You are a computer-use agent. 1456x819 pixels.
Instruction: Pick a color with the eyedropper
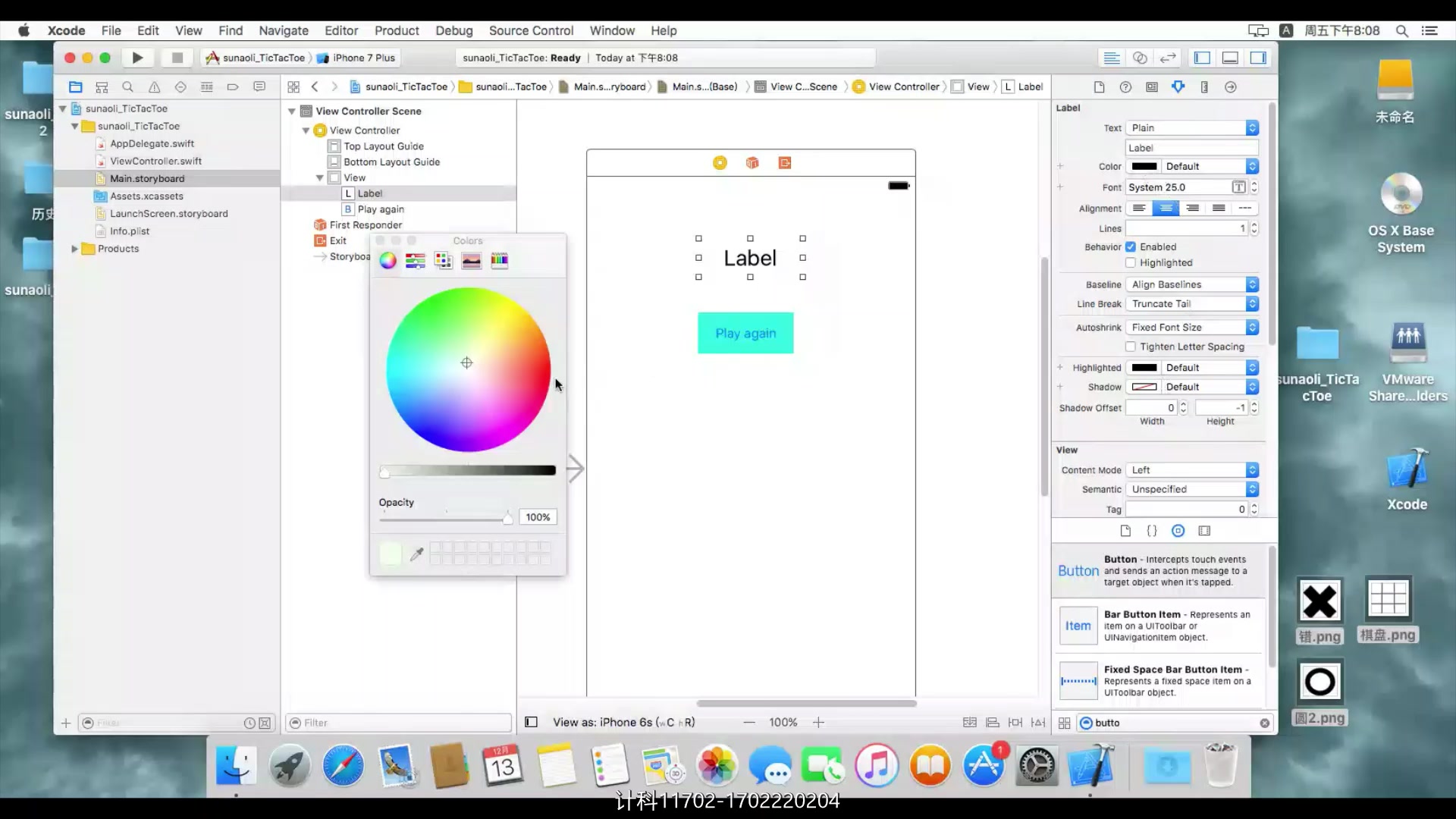tap(416, 554)
